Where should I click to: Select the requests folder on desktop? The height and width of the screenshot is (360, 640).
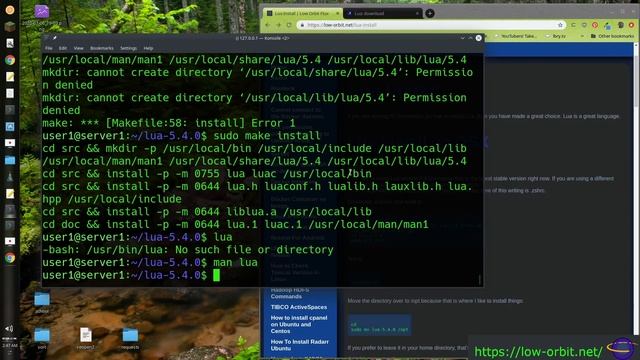[x=130, y=336]
